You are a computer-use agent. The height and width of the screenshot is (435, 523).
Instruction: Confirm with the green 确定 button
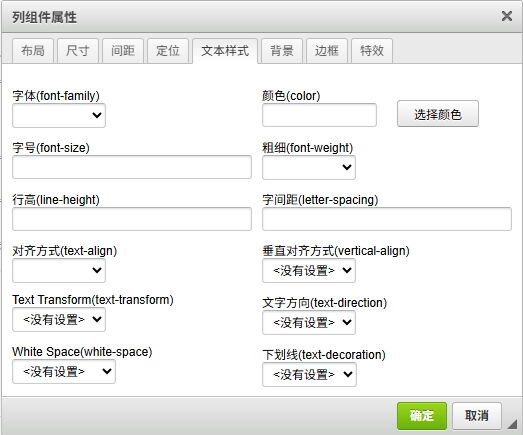pos(422,416)
